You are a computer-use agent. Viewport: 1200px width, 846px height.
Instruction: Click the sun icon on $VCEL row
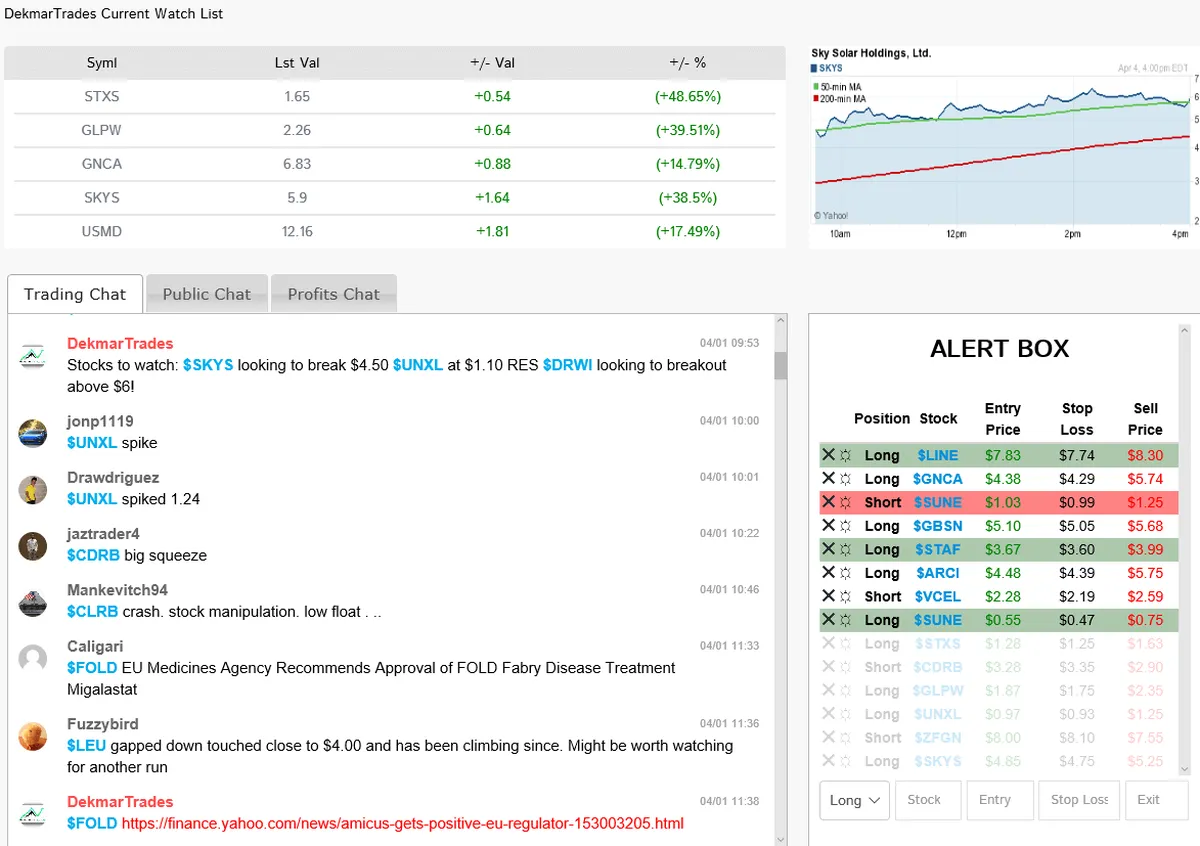coord(845,596)
